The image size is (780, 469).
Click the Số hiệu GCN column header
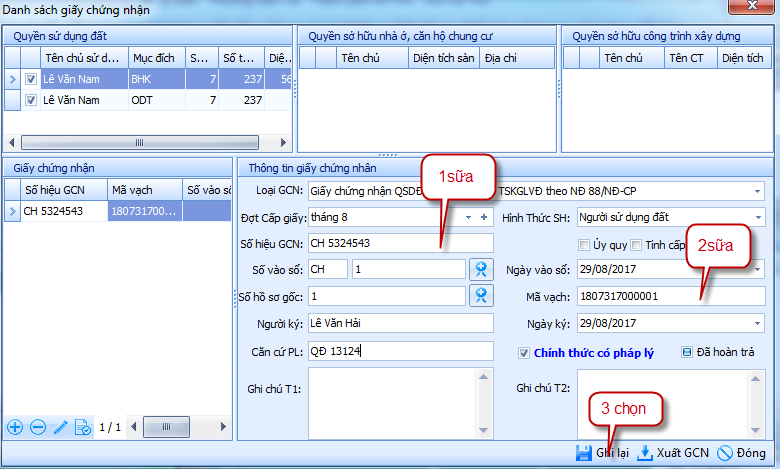point(56,189)
